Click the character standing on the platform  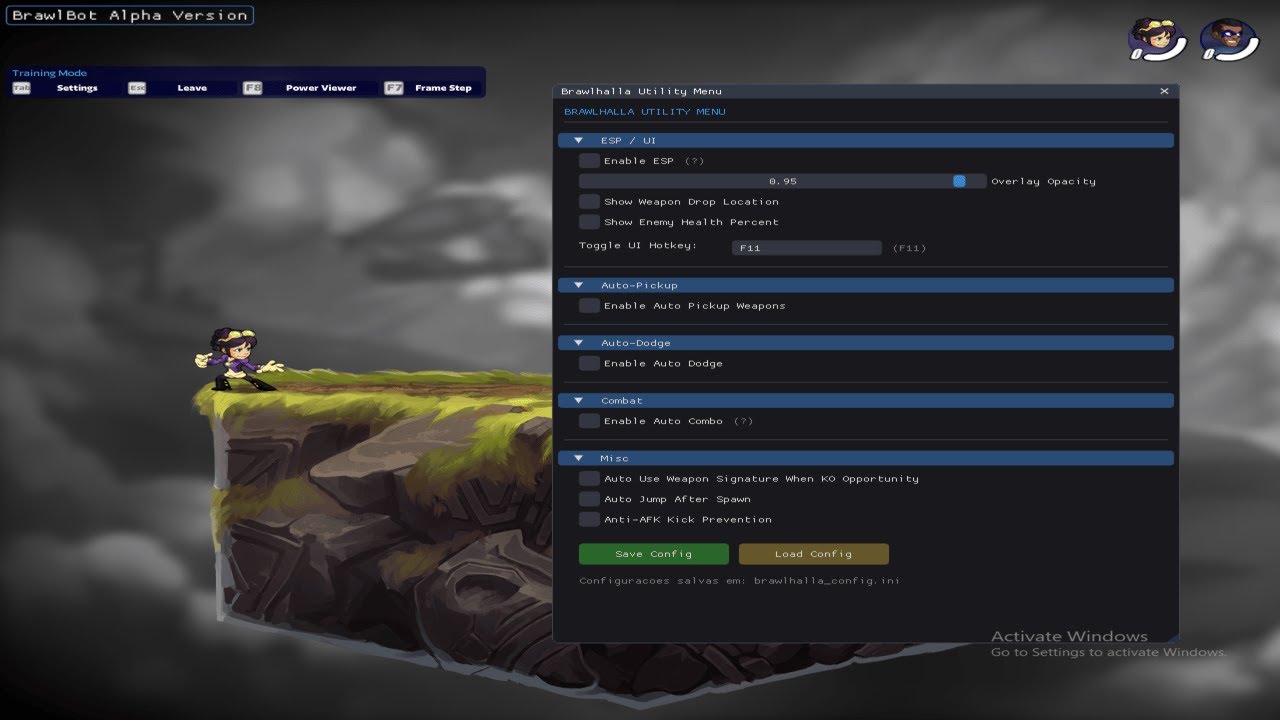pyautogui.click(x=236, y=359)
